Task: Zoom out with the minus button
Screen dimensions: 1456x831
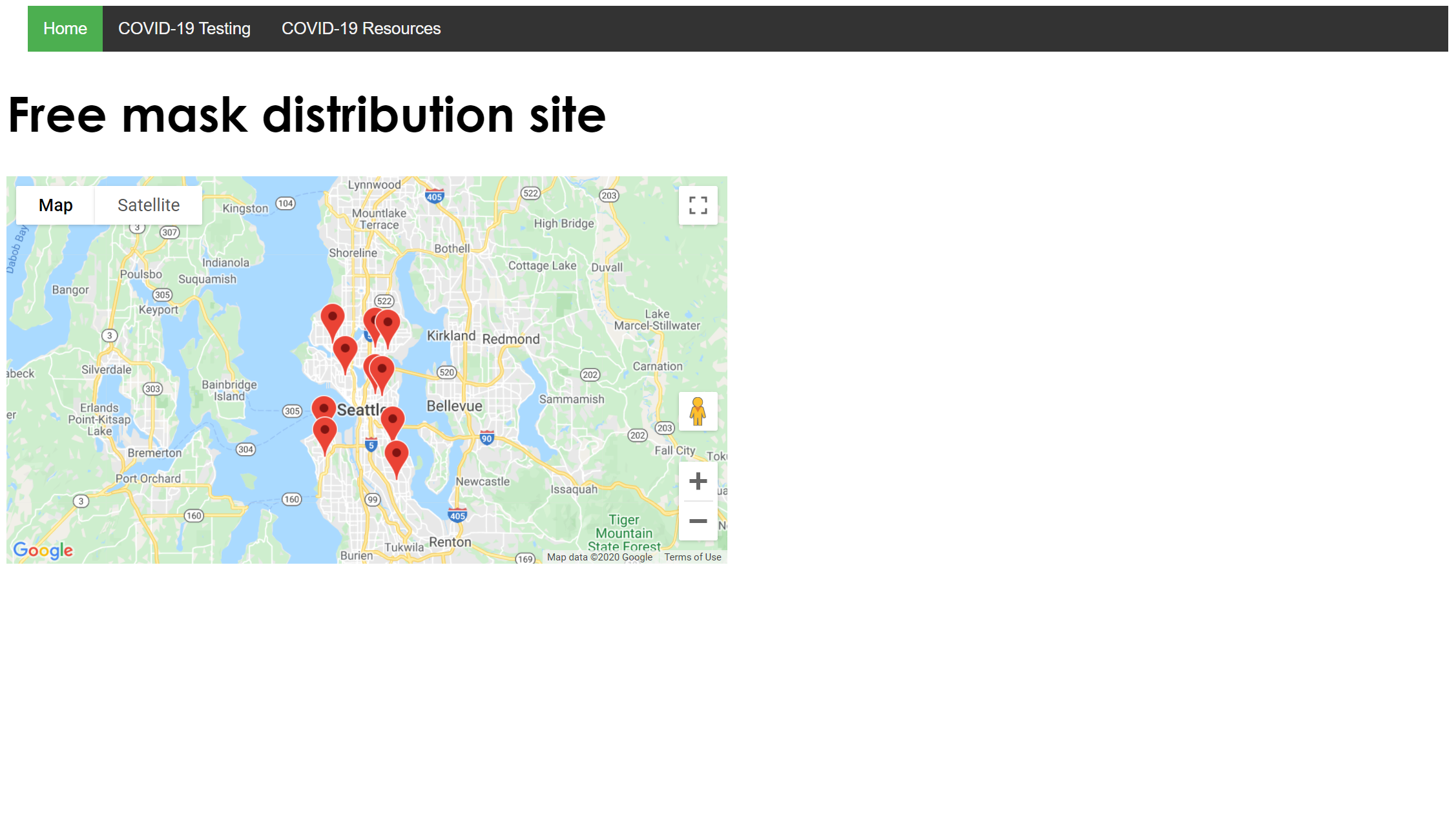Action: coord(698,521)
